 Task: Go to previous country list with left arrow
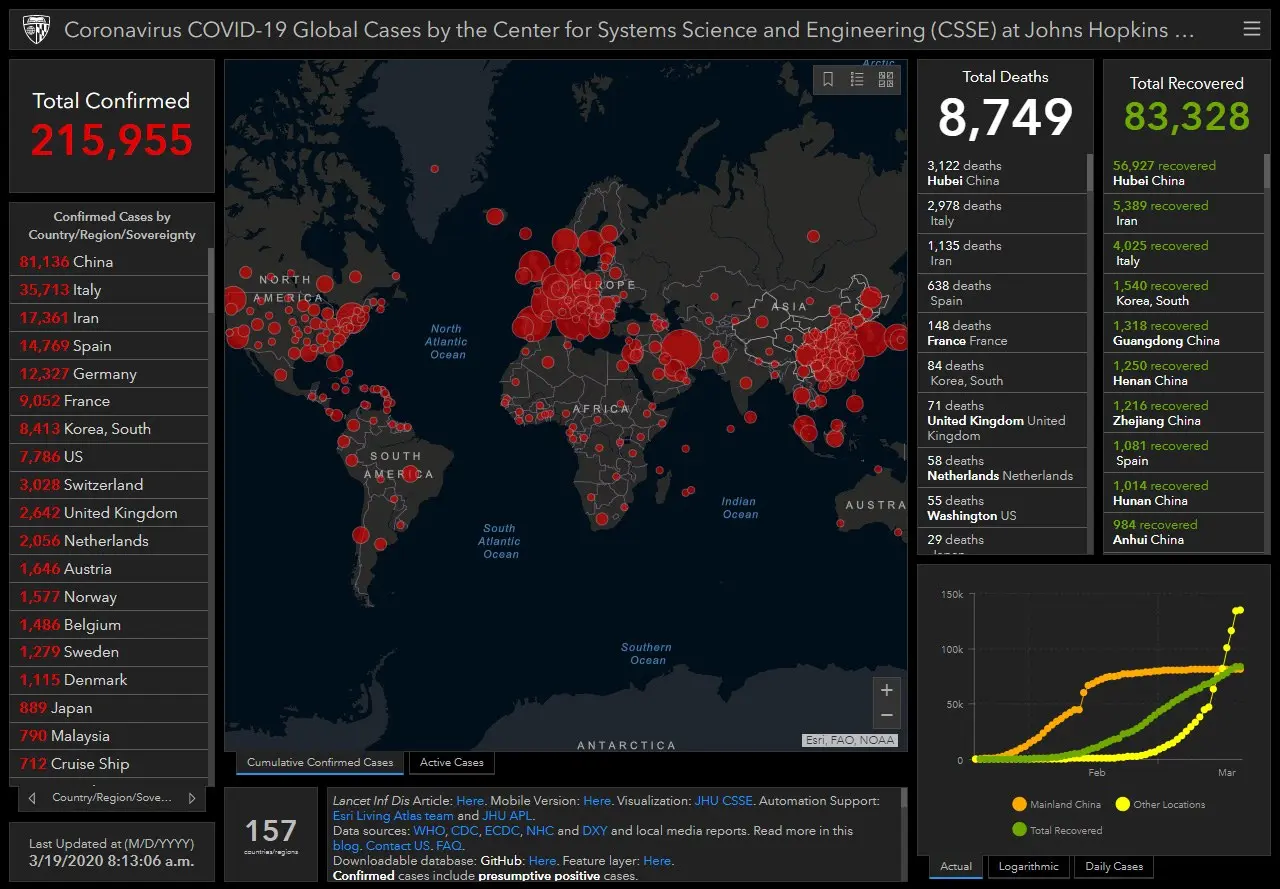(x=32, y=798)
